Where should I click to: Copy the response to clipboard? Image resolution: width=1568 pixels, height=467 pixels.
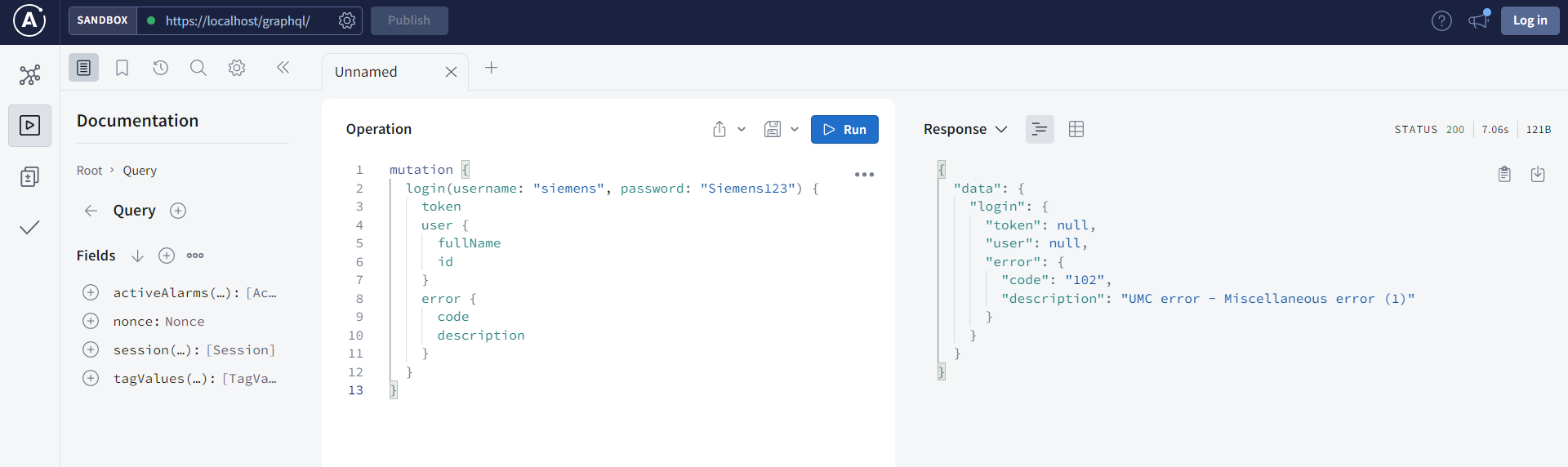(1504, 174)
